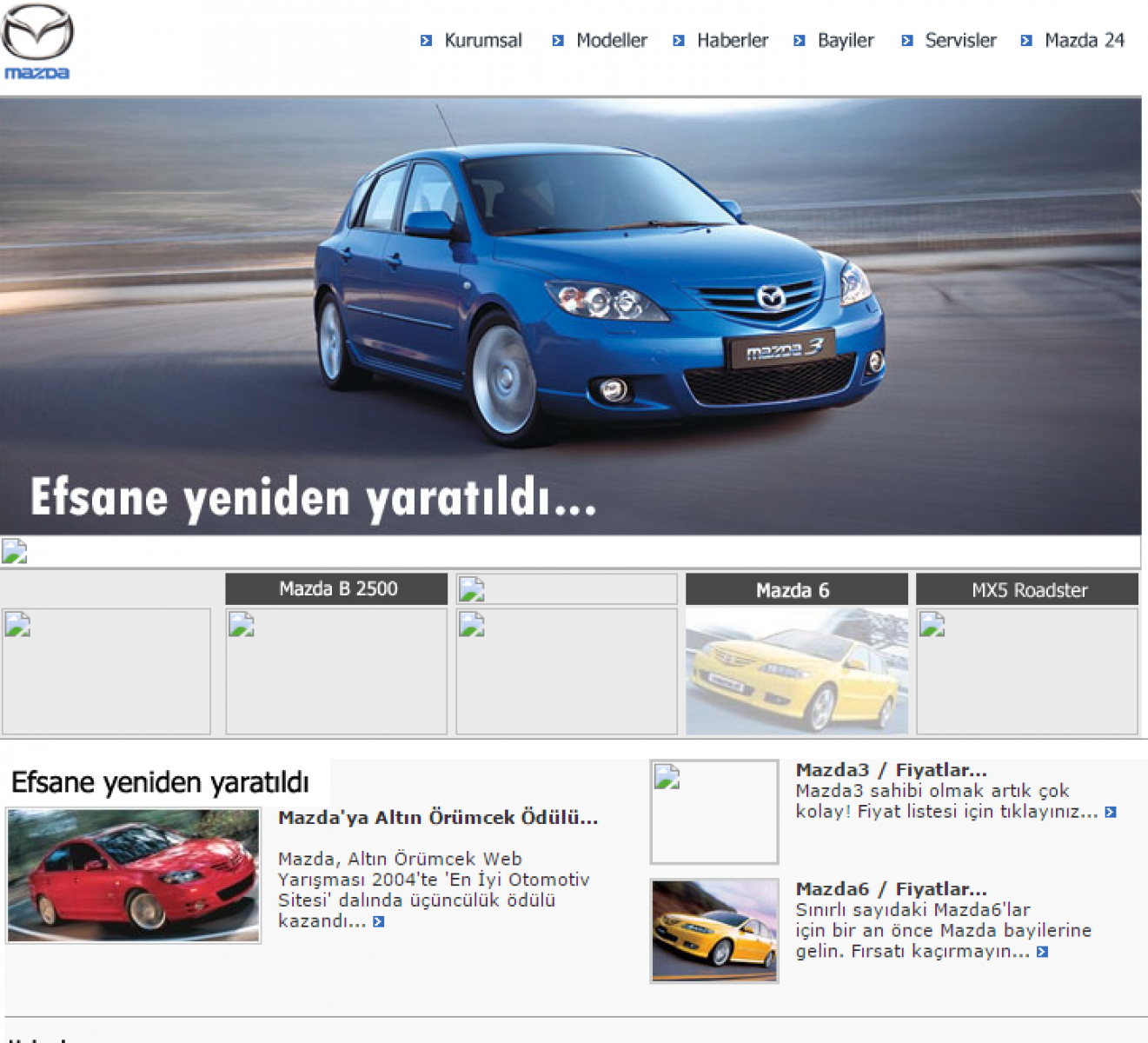Click the blue Mazda 3 hero banner
The image size is (1148, 1043).
[570, 316]
